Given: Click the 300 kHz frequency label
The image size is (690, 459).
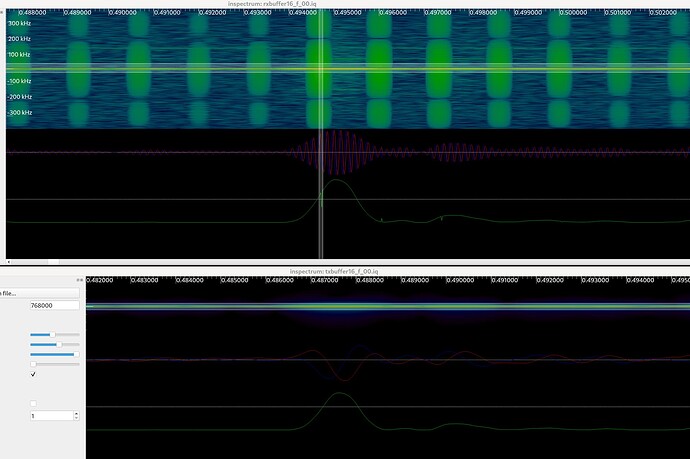Looking at the screenshot, I should 19,23.
